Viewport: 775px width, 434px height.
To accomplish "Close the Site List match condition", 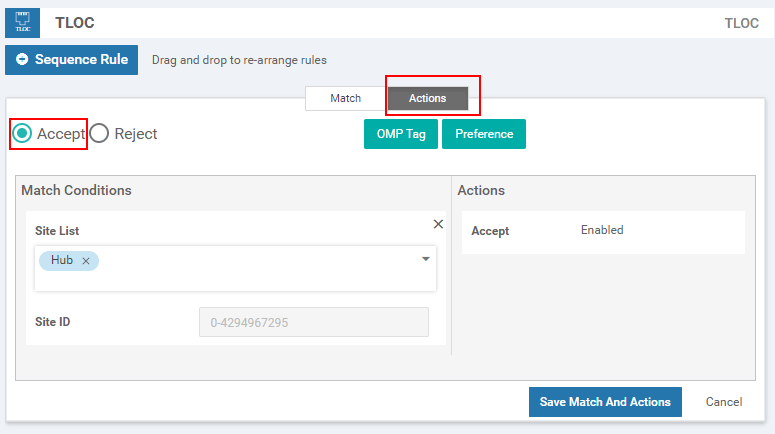I will click(x=438, y=224).
